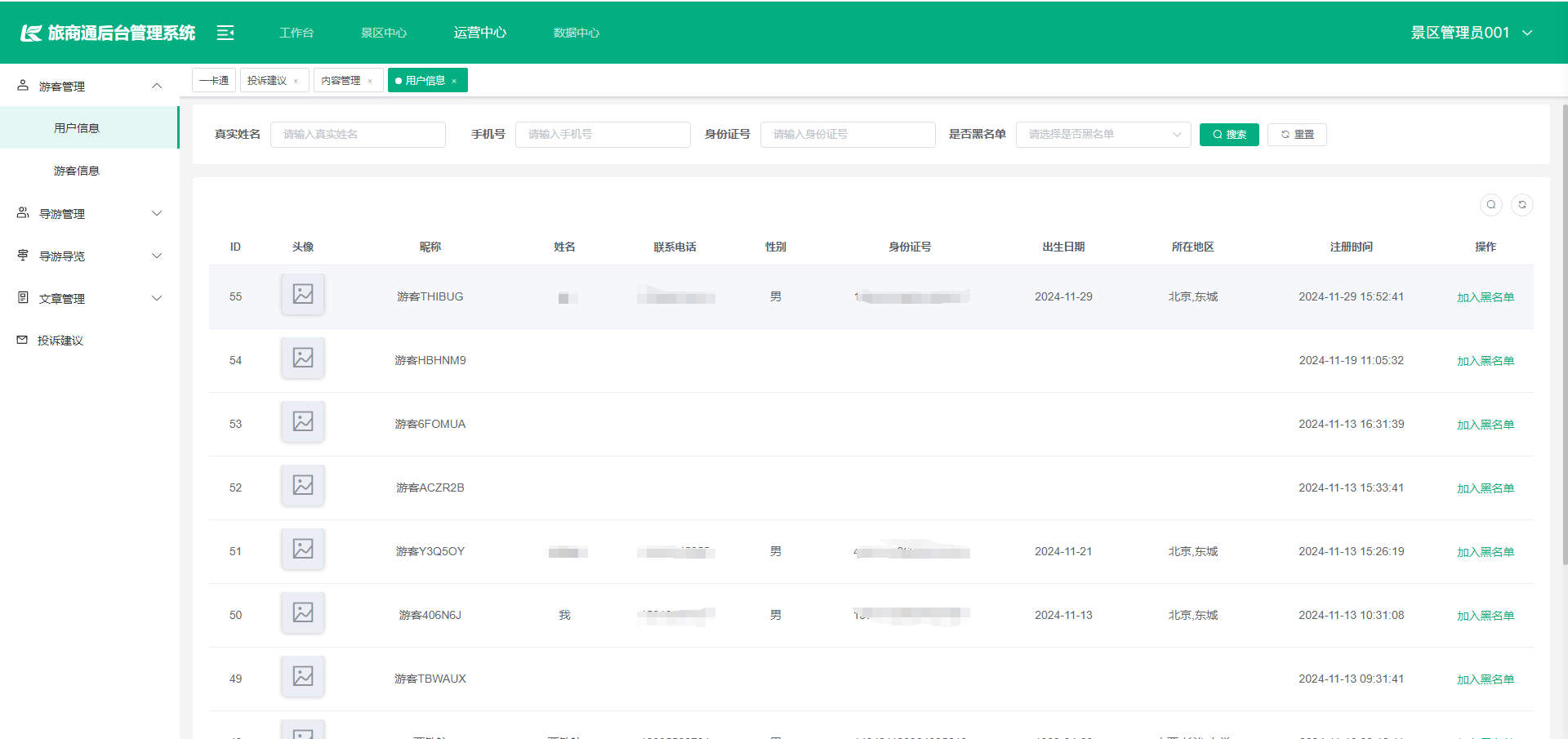
Task: Open avatar placeholder of 游客406N6J
Action: tap(303, 612)
